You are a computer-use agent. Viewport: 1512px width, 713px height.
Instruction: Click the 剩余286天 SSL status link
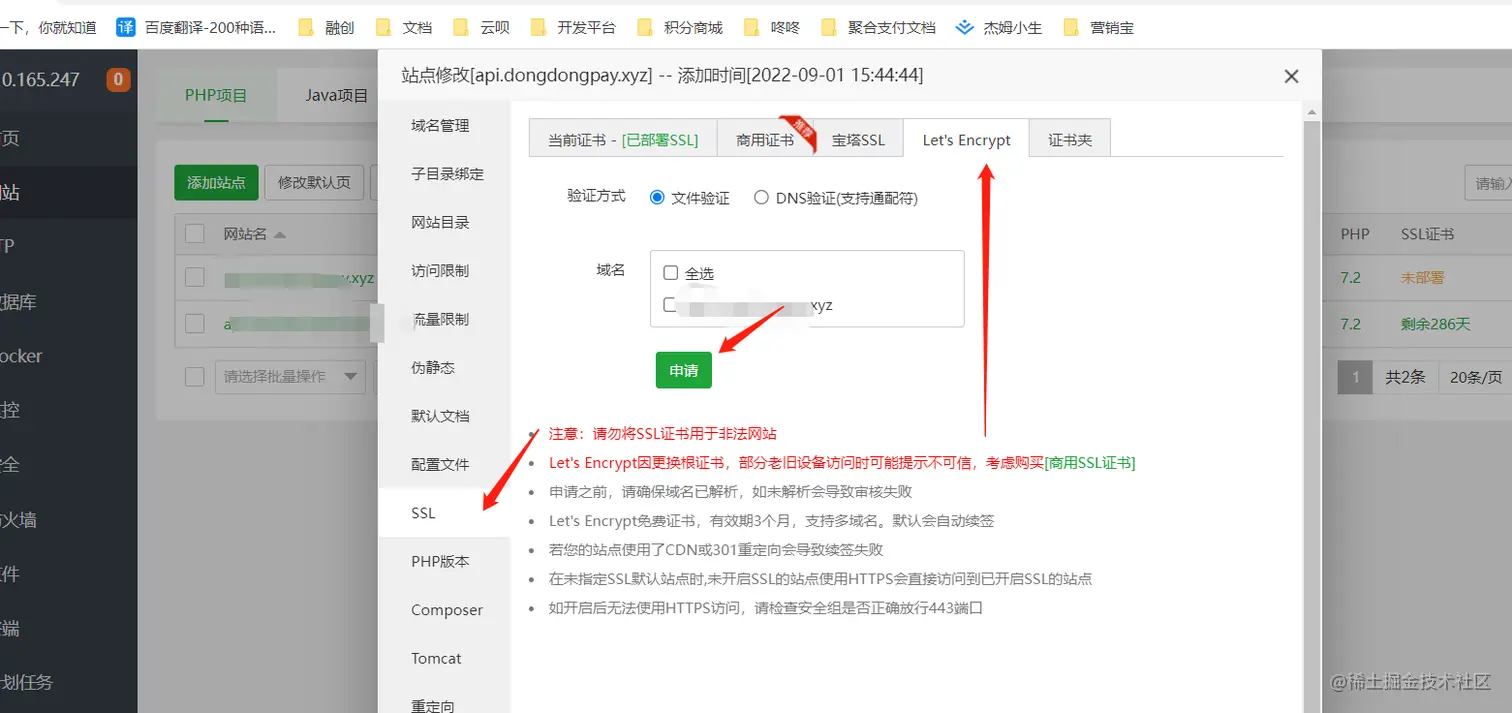(x=1436, y=324)
